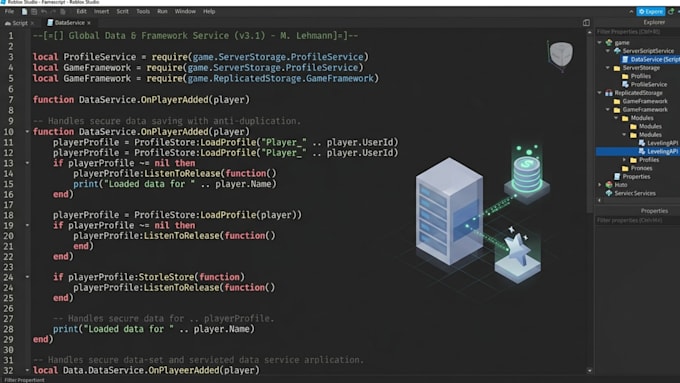This screenshot has height=383, width=680.
Task: Click the undo arrow in toolbar
Action: tap(44, 12)
